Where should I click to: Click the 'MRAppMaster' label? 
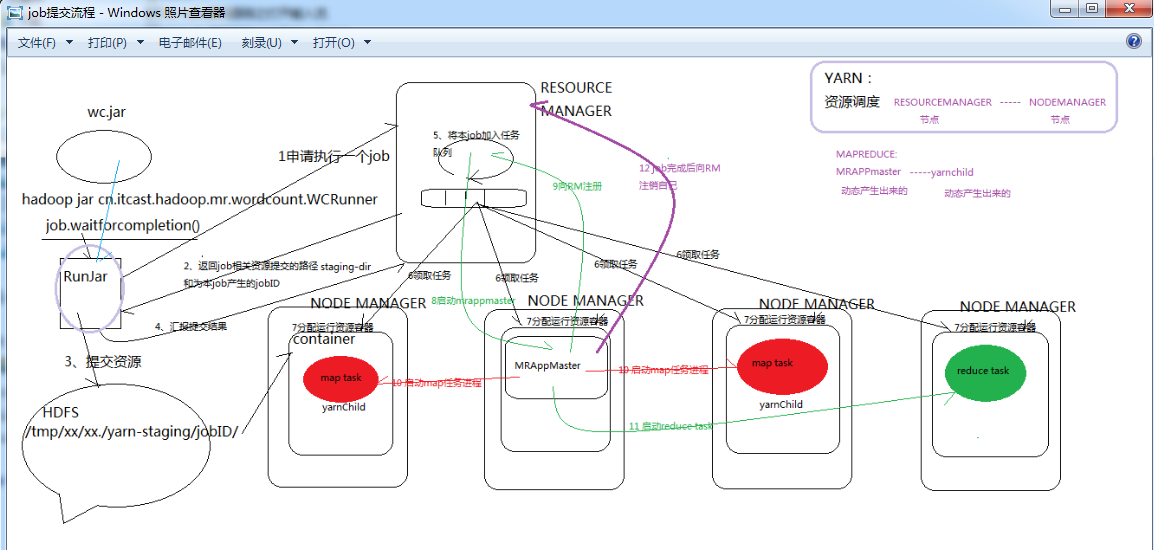pyautogui.click(x=548, y=365)
